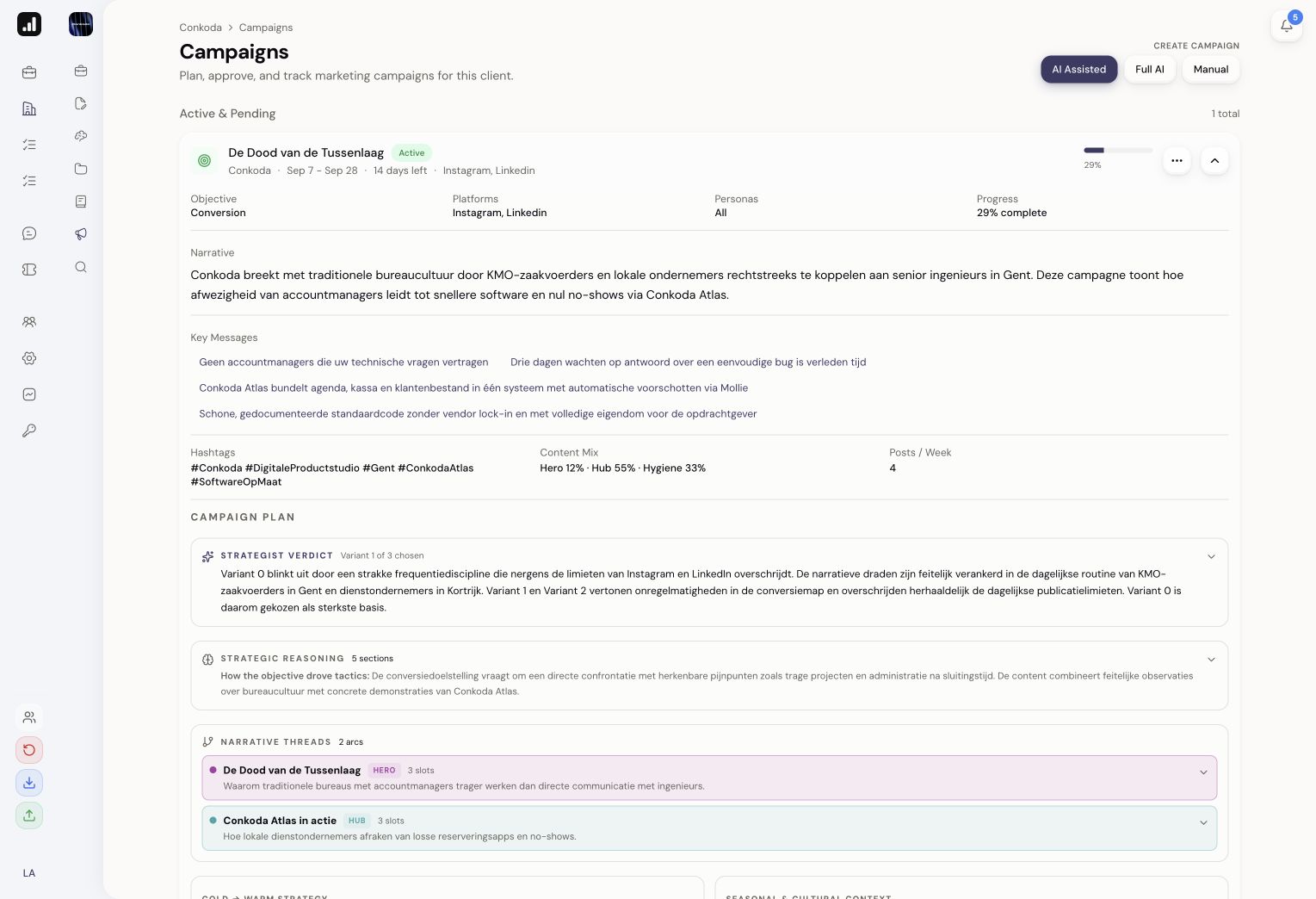Open the settings gear icon

coord(29,358)
